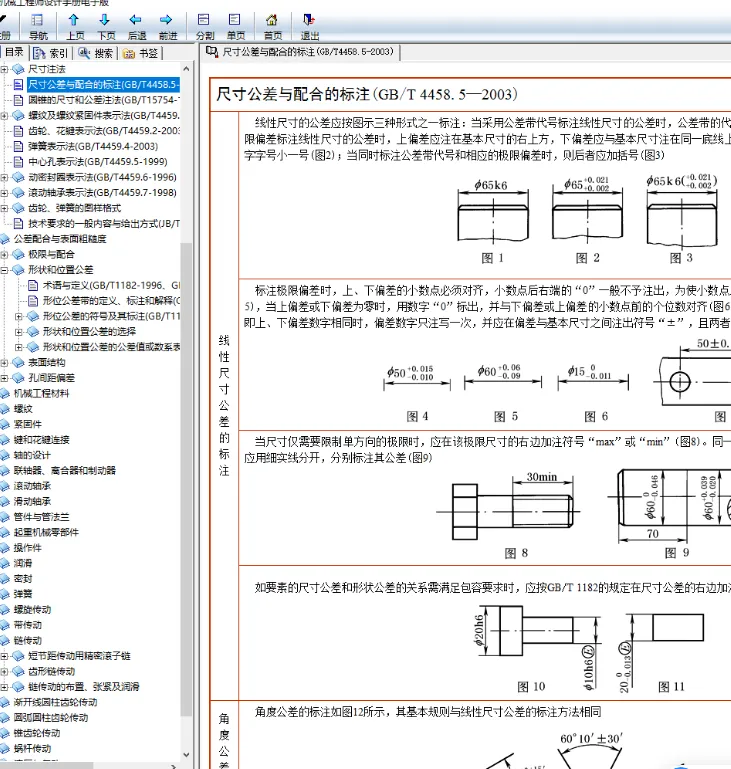Click the 单页 single page icon
The width and height of the screenshot is (731, 769).
point(235,20)
